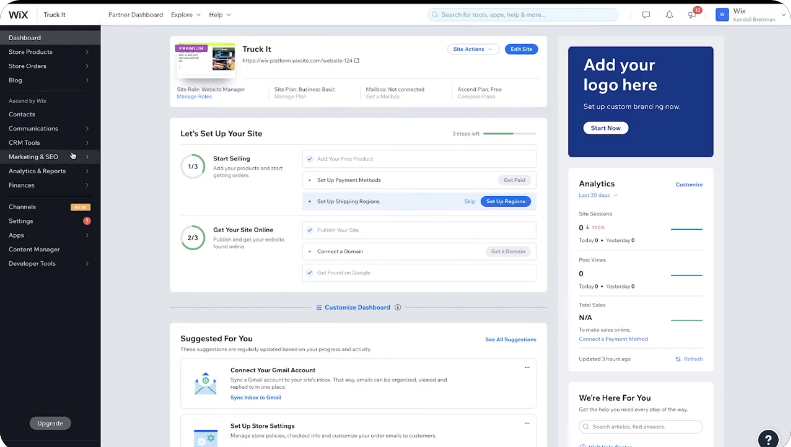Go to Partner Dashboard
The image size is (791, 447).
135,15
